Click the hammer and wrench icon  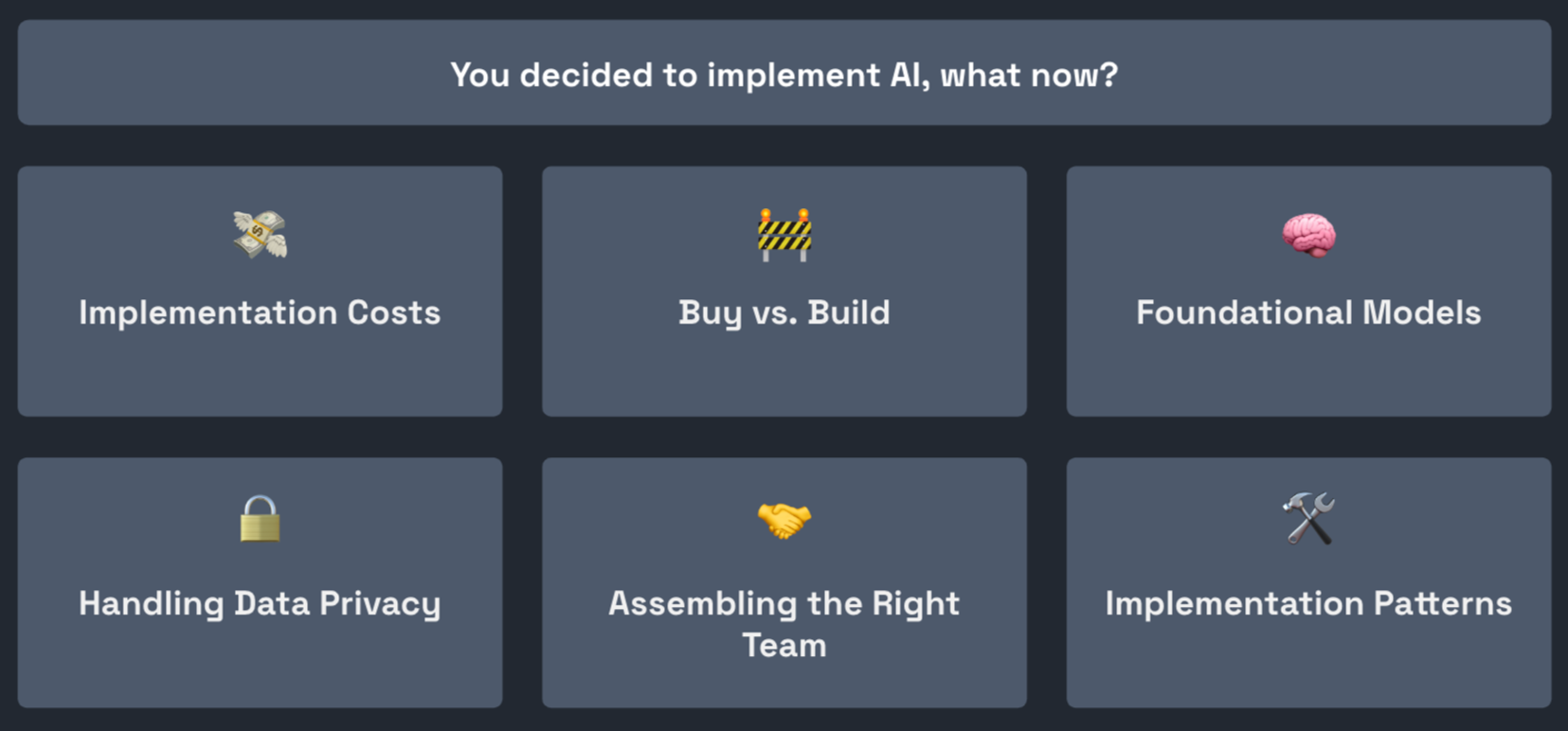pos(1308,519)
